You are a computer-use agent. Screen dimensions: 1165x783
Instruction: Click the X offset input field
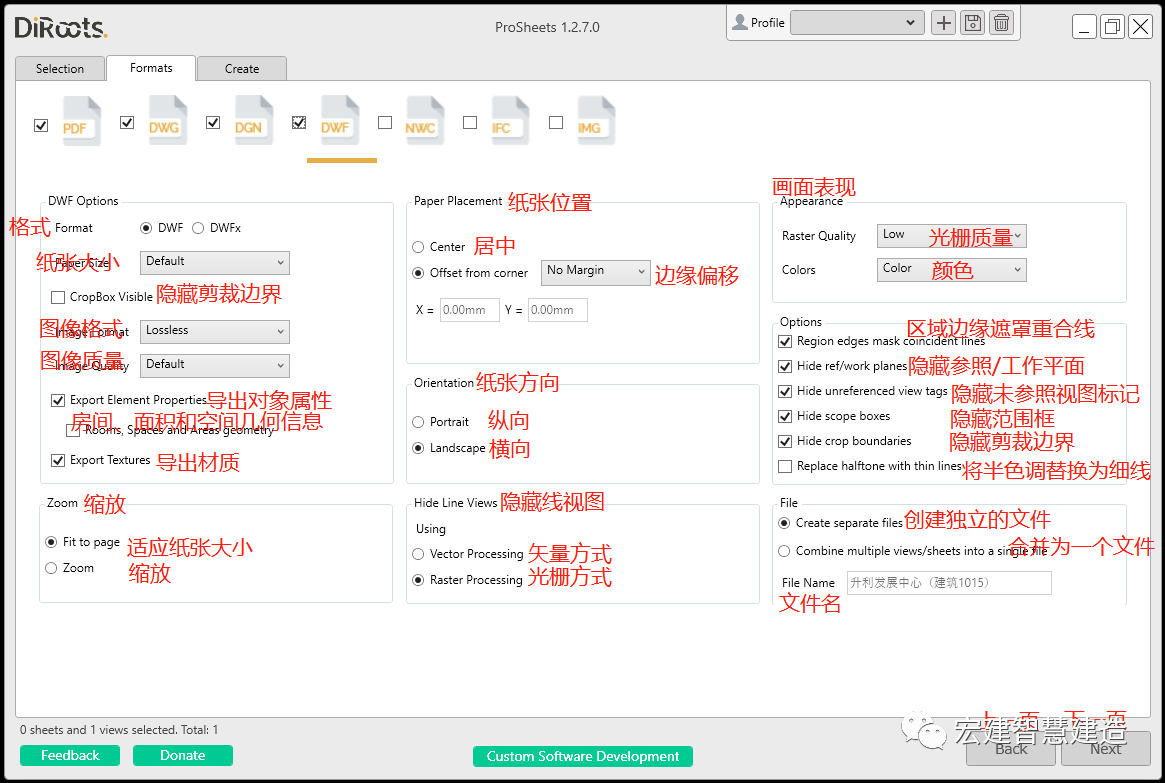[x=470, y=310]
